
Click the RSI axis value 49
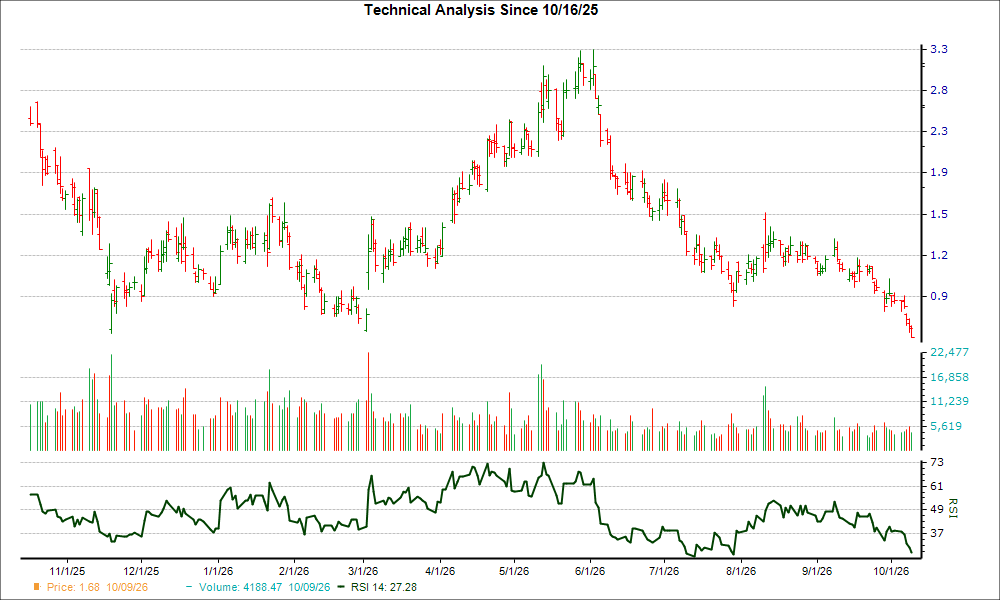point(938,509)
